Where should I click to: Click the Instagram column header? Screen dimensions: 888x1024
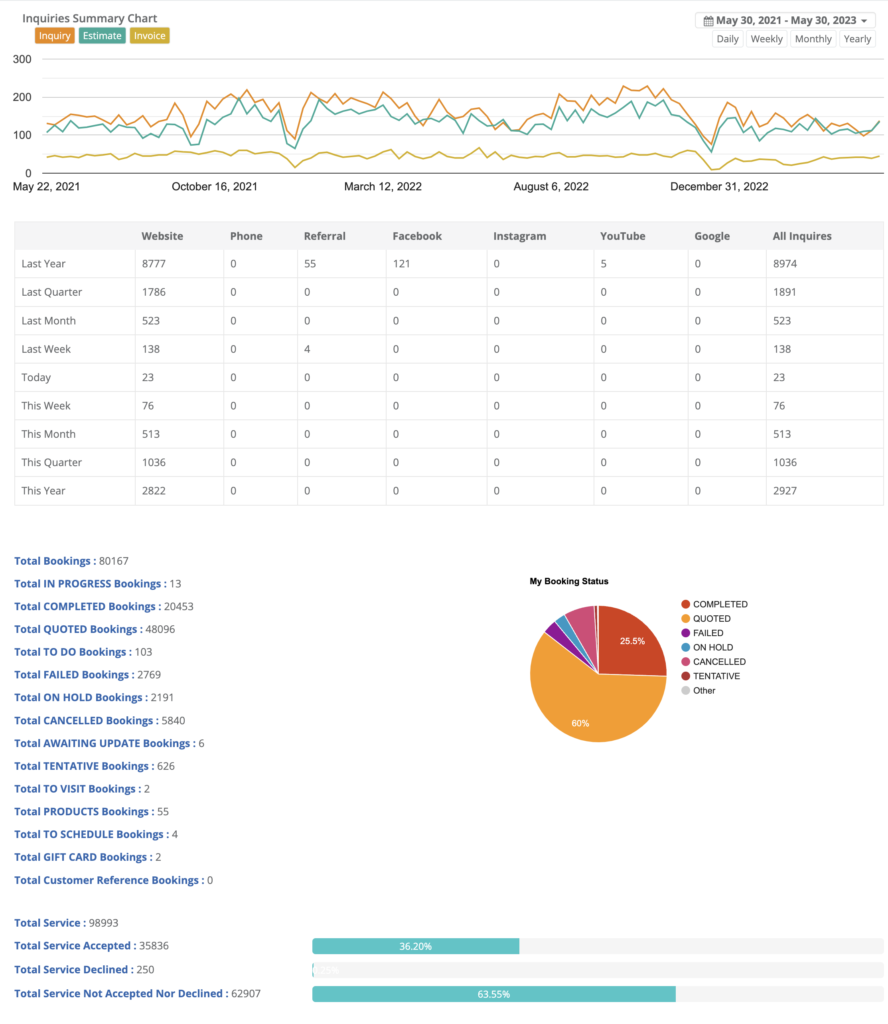(520, 236)
